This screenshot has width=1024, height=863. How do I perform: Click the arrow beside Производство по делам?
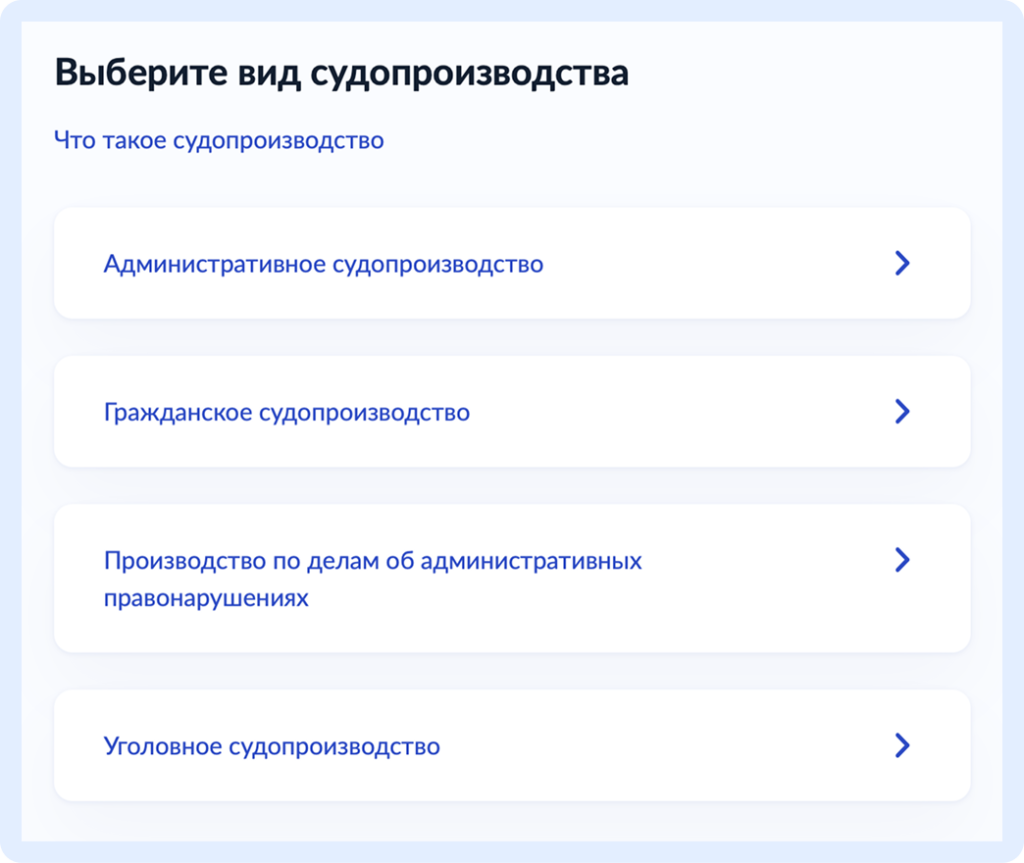[x=902, y=560]
